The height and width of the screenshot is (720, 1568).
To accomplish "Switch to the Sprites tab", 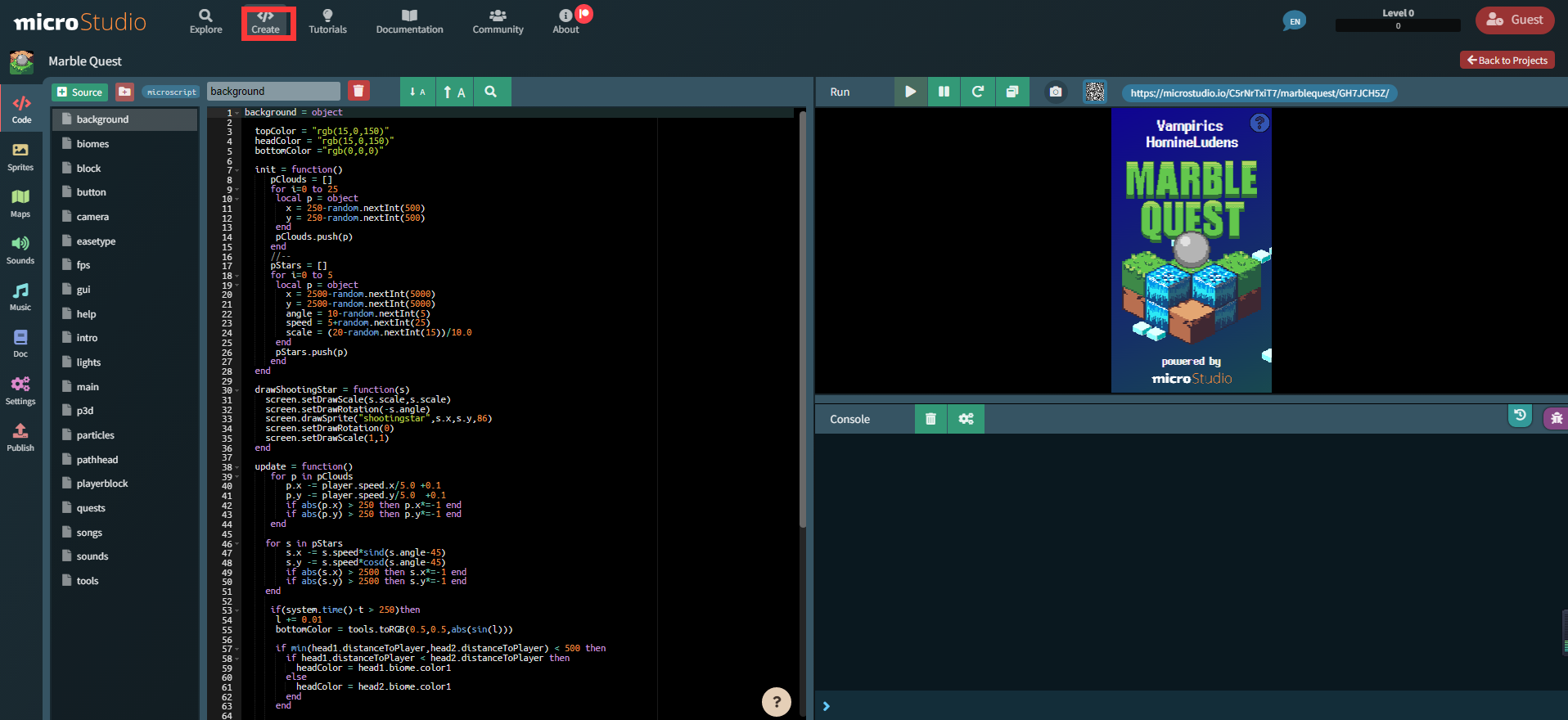I will (x=20, y=156).
